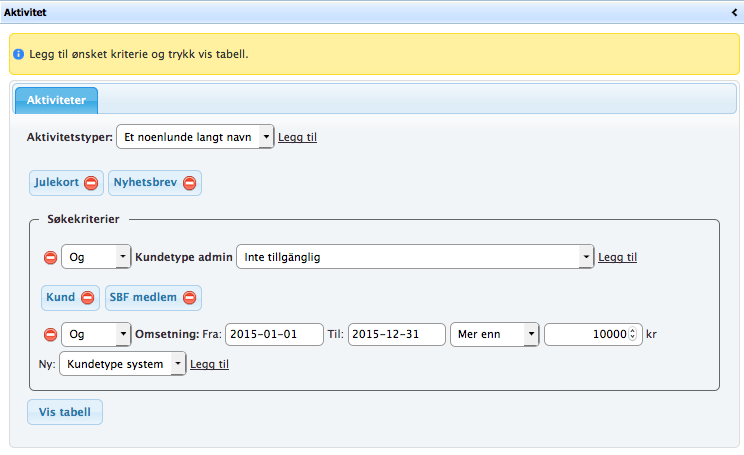Image resolution: width=744 pixels, height=455 pixels.
Task: Delete the Kundetype admin criterion row
Action: click(50, 258)
